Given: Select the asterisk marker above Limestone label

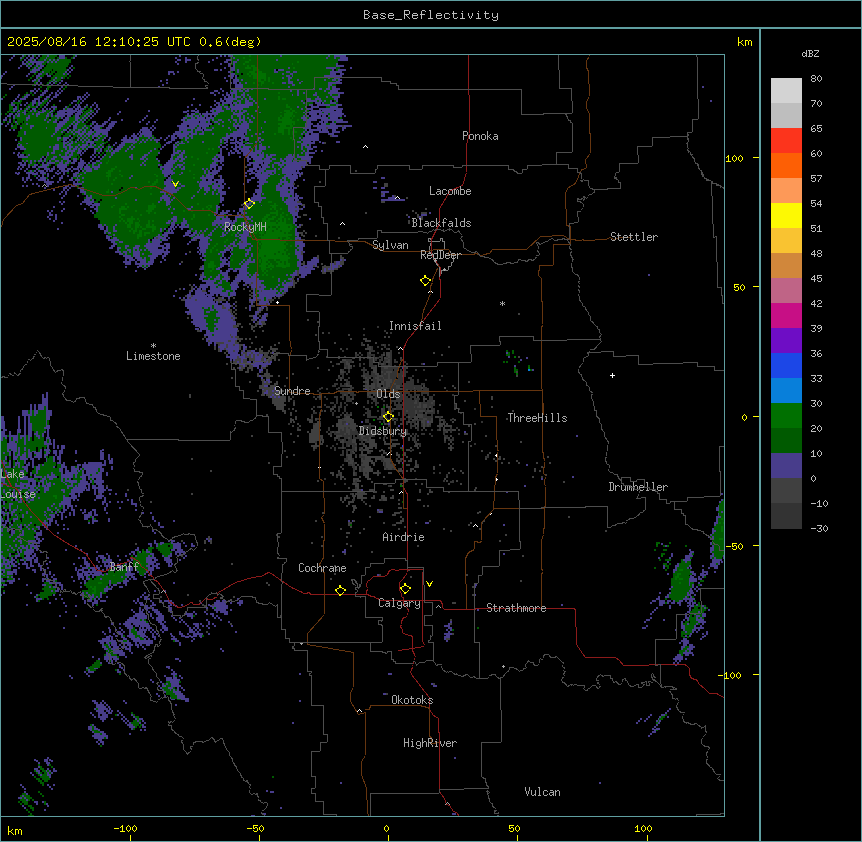Looking at the screenshot, I should coord(153,346).
